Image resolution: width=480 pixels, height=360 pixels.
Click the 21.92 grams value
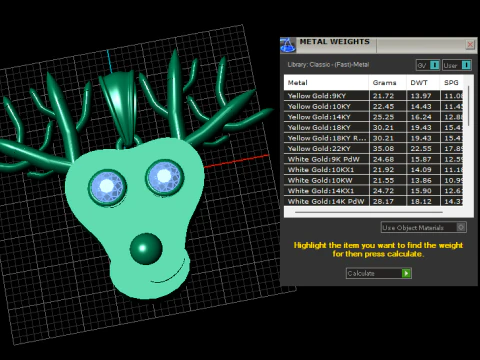pyautogui.click(x=383, y=170)
